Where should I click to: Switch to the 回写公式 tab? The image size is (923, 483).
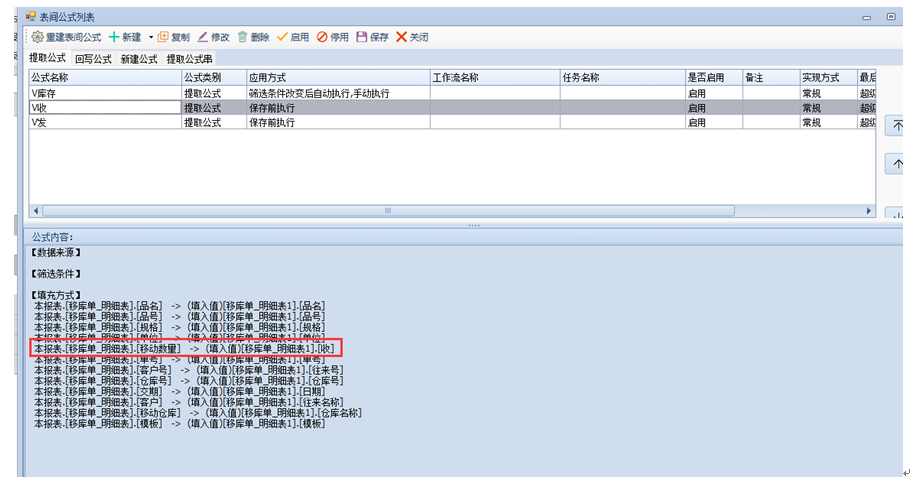coord(93,59)
